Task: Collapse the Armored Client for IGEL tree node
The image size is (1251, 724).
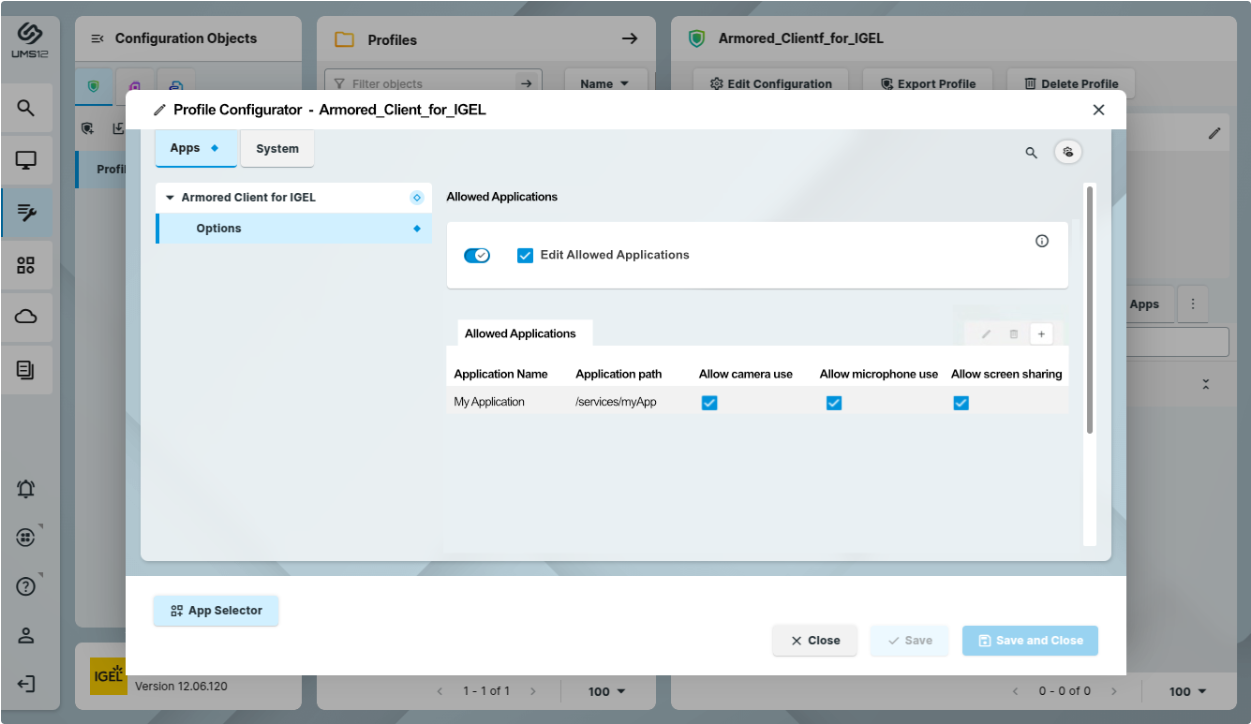Action: coord(170,198)
